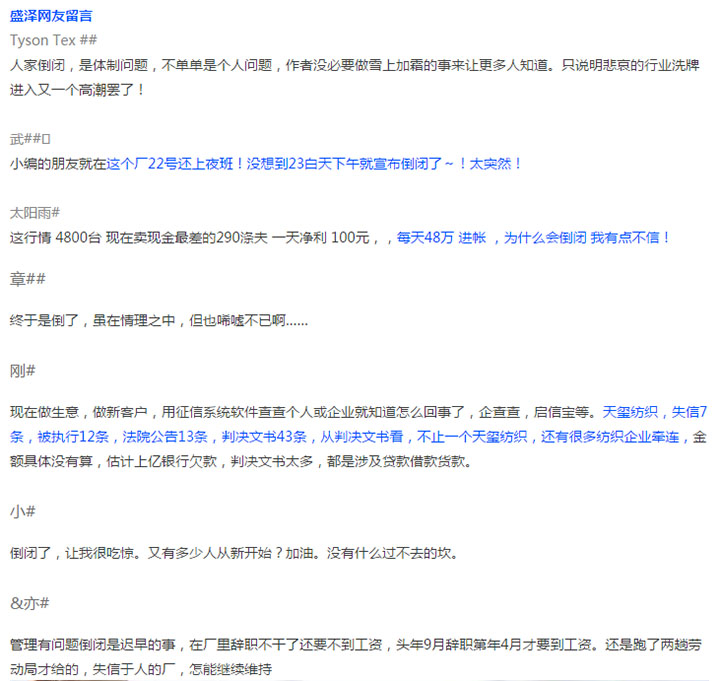Click the black text starting 现在做生意，做新客户

300,411
